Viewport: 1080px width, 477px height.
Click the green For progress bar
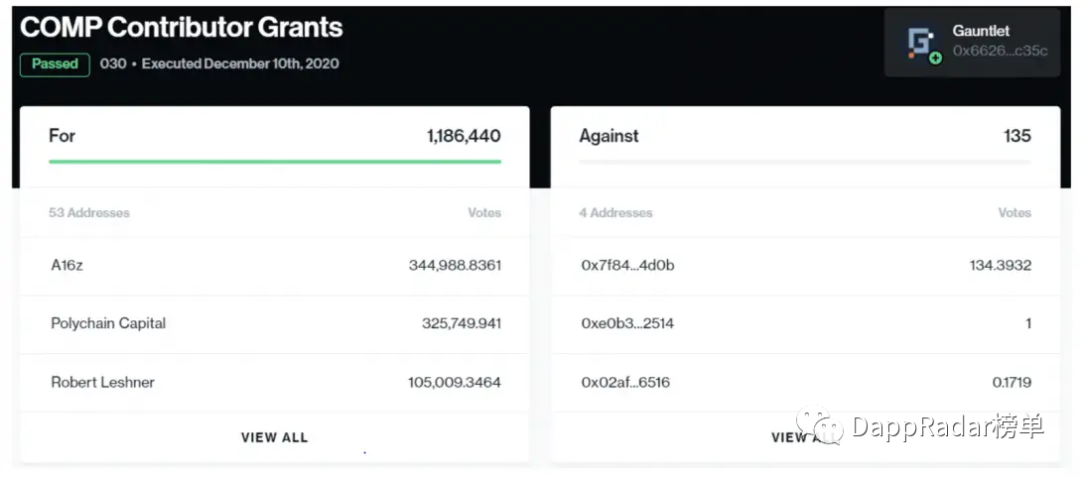pyautogui.click(x=274, y=161)
